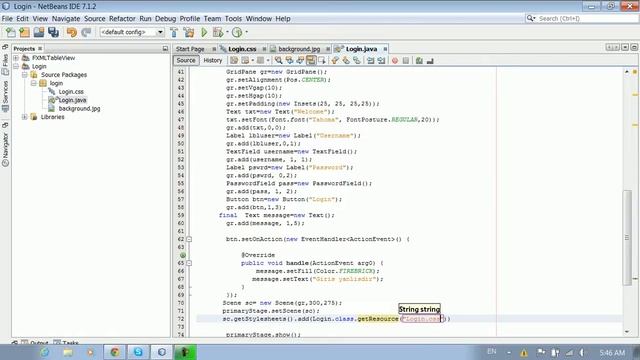
Task: Open the Navigator side panel
Action: 5,149
